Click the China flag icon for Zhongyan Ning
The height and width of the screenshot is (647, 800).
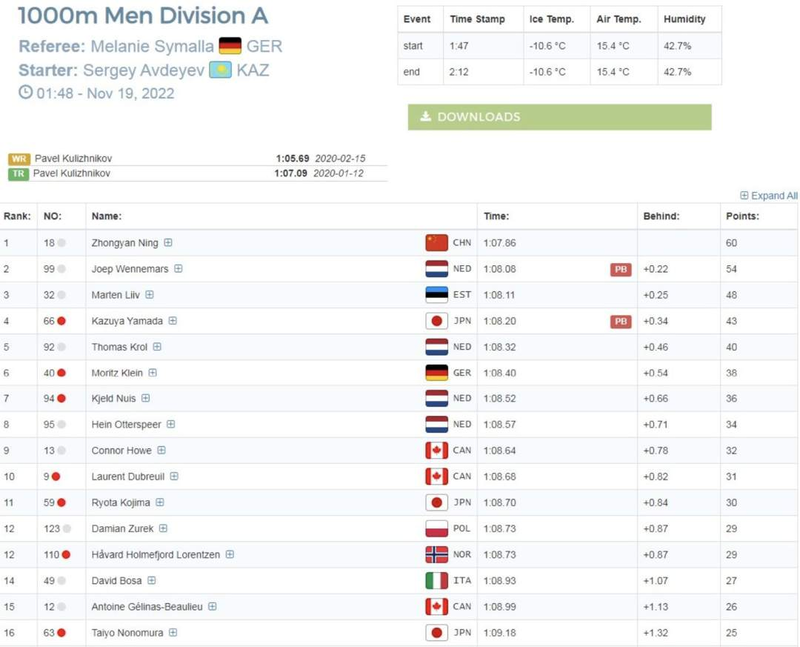(x=436, y=242)
